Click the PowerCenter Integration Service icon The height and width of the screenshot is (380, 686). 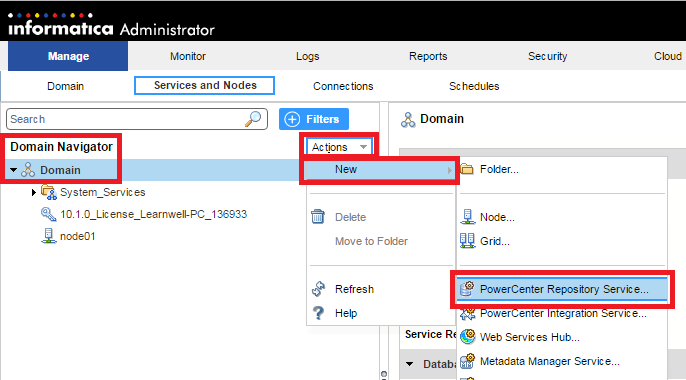[467, 314]
